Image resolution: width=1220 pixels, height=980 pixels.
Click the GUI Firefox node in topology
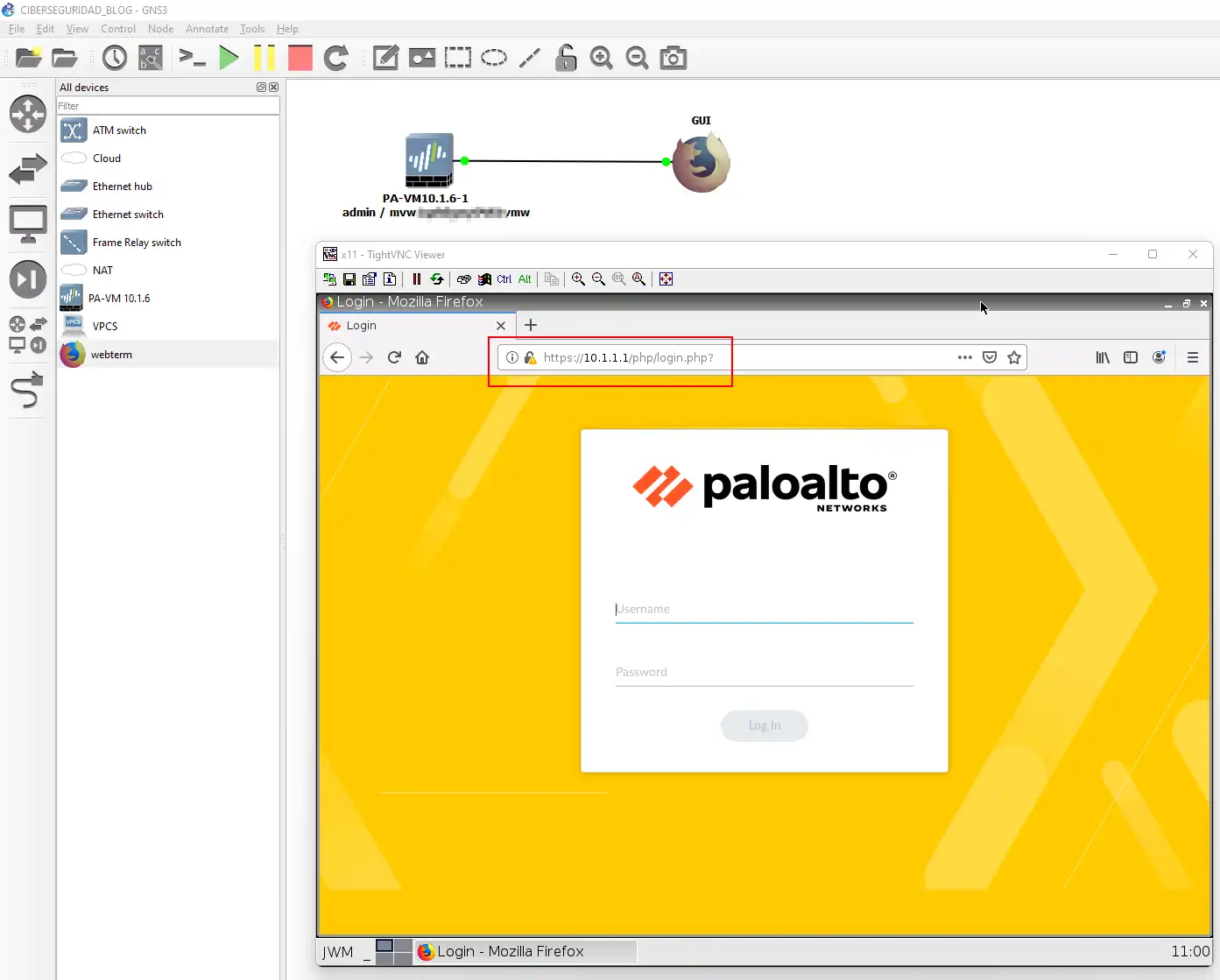tap(702, 162)
